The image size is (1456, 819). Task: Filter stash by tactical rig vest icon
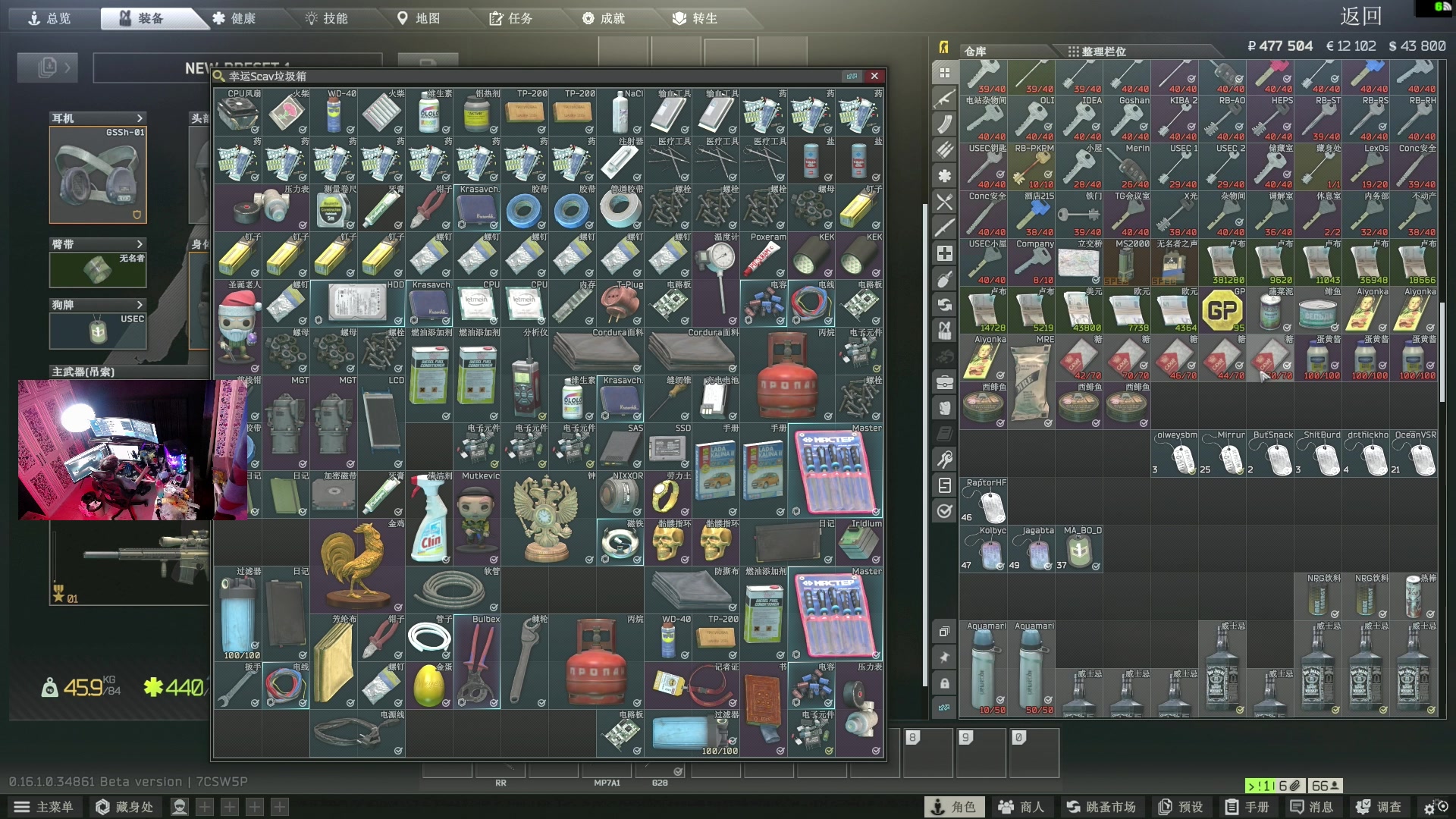click(x=944, y=331)
